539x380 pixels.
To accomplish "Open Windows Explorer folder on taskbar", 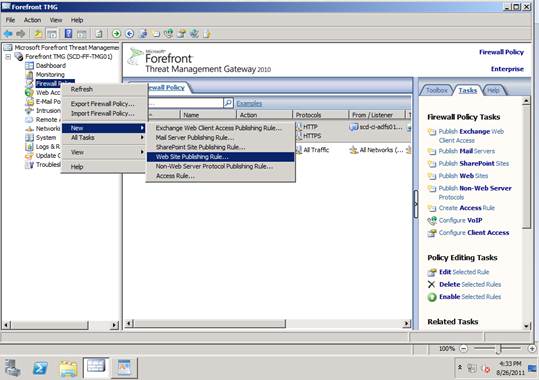I will 68,368.
